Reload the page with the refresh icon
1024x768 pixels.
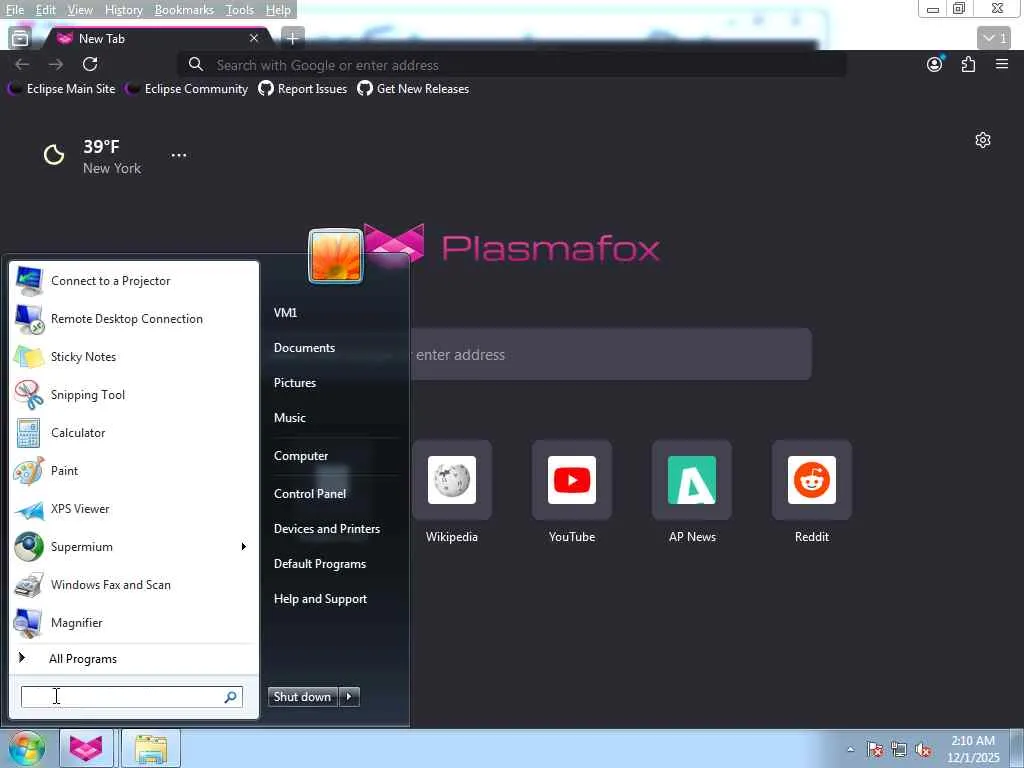(90, 64)
